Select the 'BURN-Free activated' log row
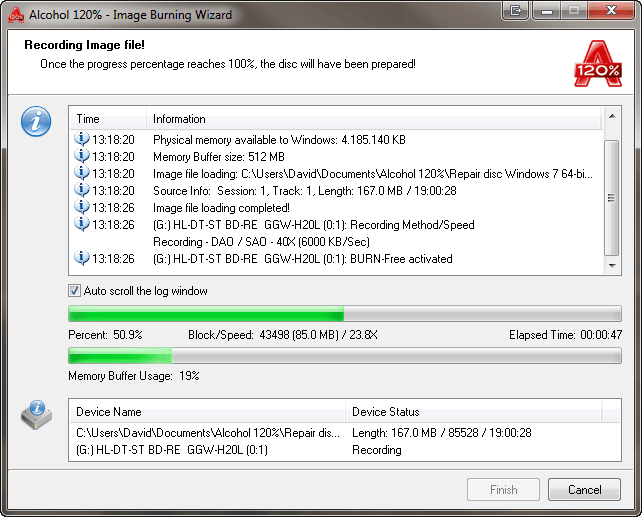The width and height of the screenshot is (642, 517). [337, 259]
